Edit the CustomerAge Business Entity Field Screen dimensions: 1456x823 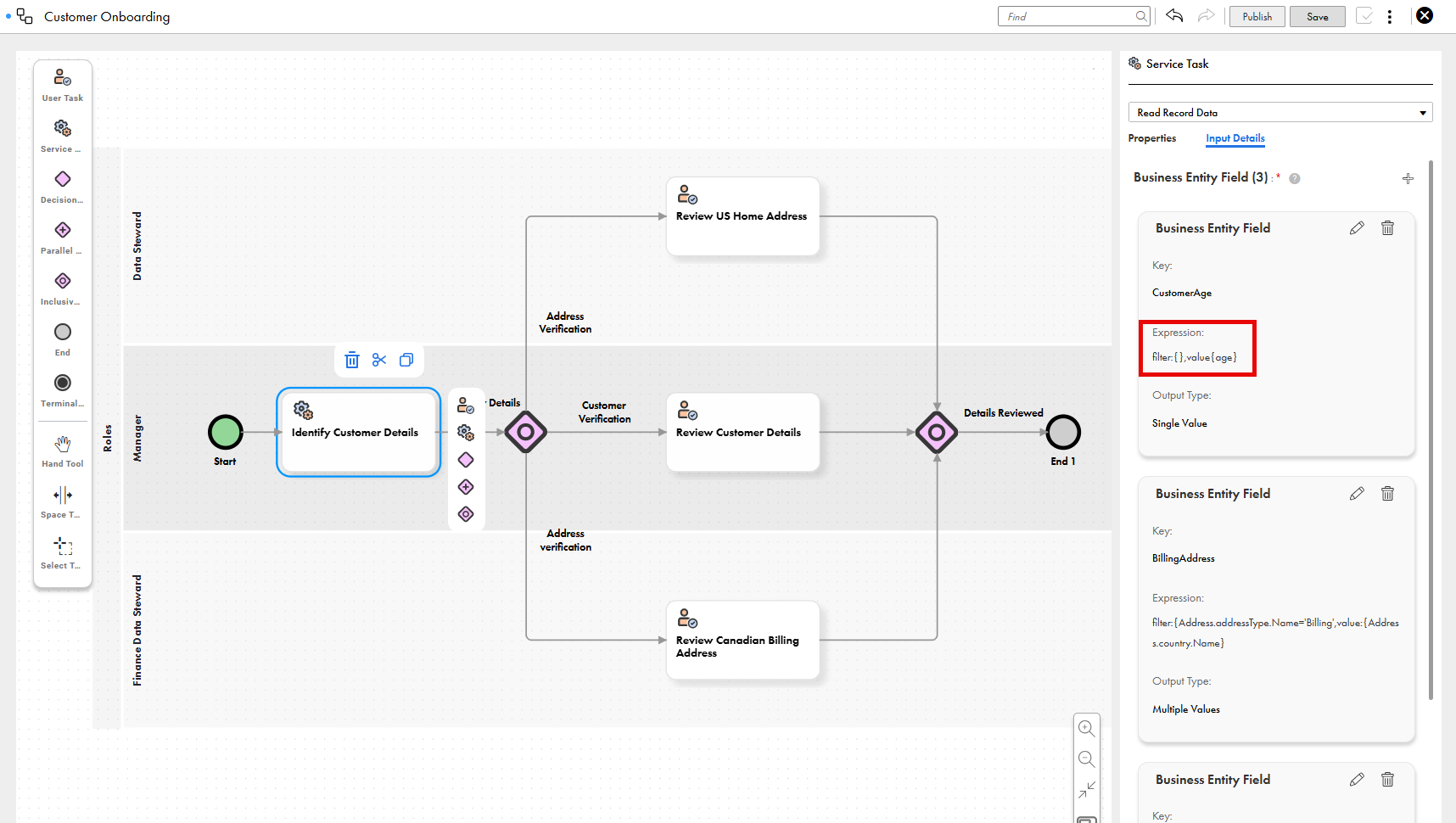[x=1357, y=228]
